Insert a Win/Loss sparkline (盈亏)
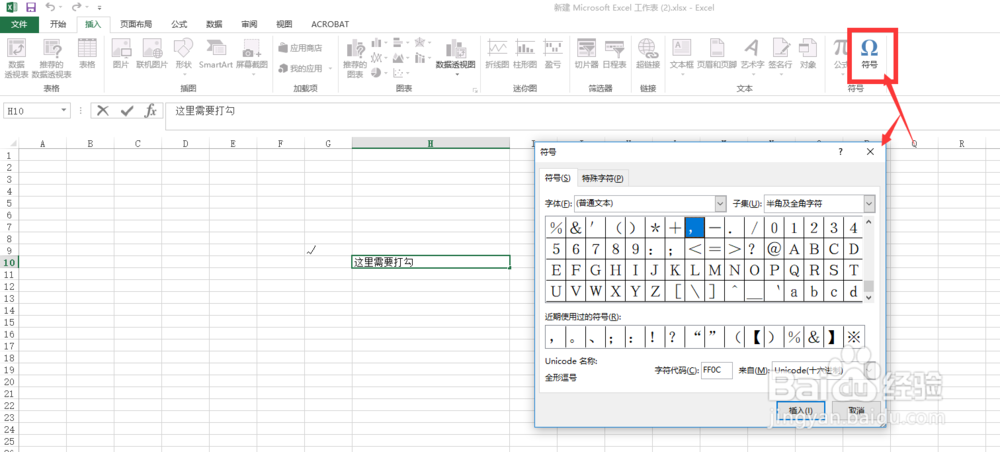 pyautogui.click(x=552, y=54)
